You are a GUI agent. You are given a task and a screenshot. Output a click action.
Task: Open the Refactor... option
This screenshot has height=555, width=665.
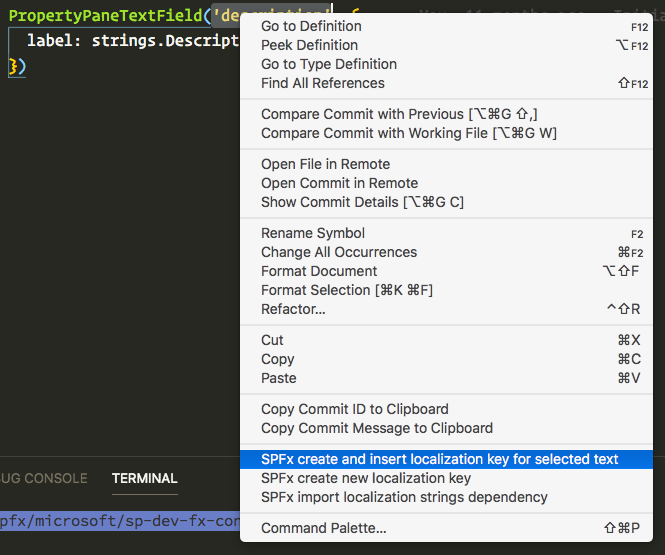coord(446,310)
